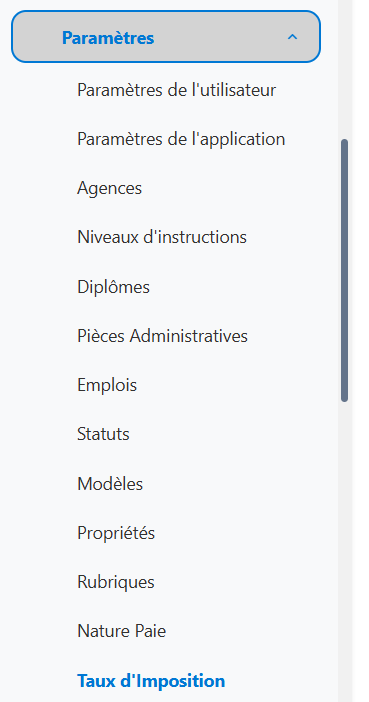Open the Emplois page
The image size is (369, 702).
(107, 385)
